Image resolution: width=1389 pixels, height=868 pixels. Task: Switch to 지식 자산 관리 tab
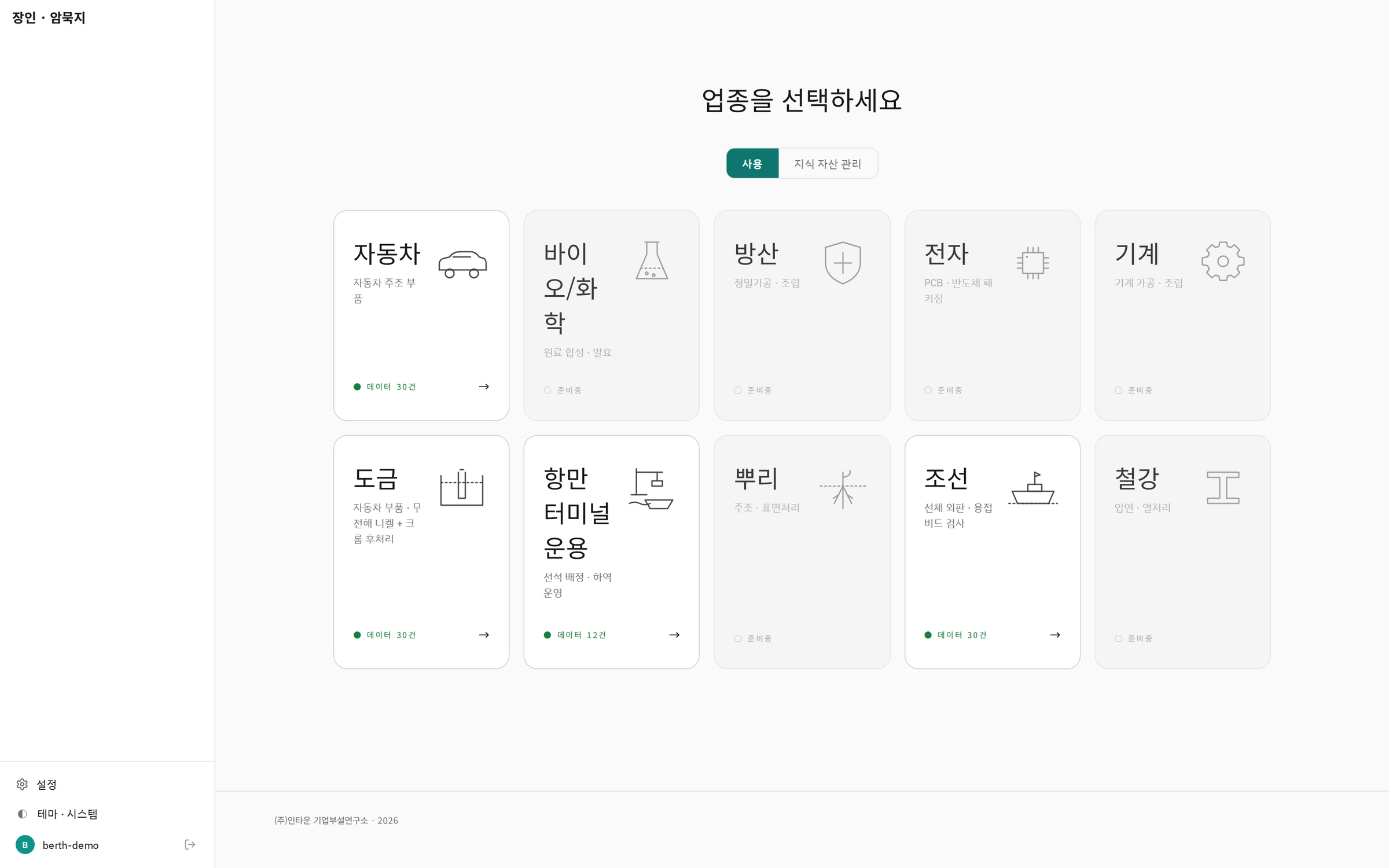pos(828,164)
